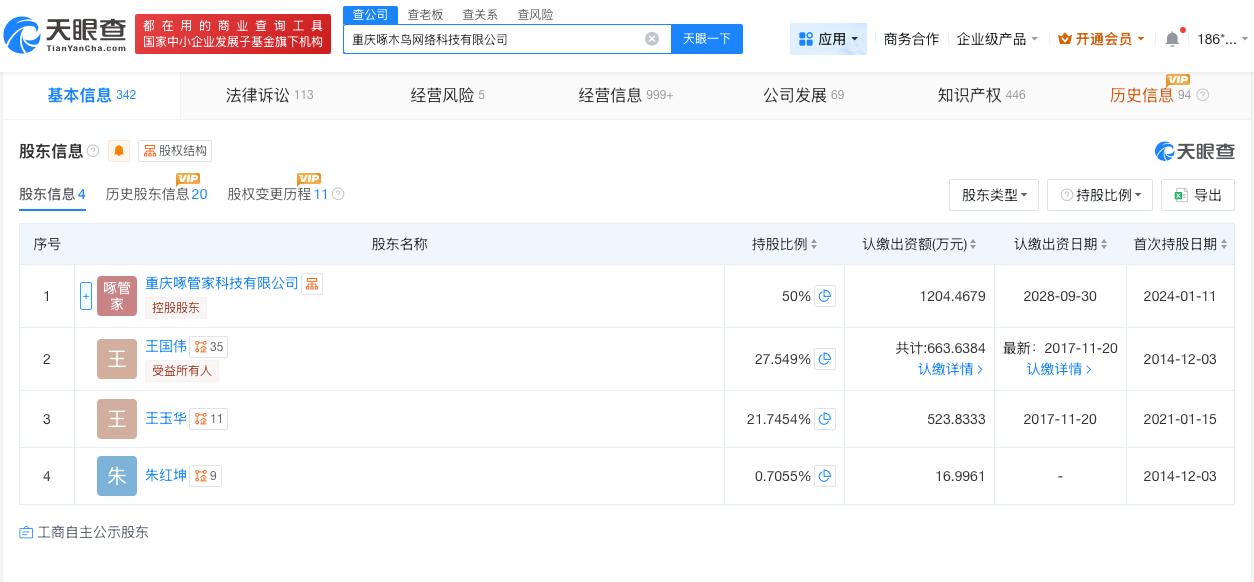Viewport: 1254px width, 582px height.
Task: Open the 持股比例 filter dropdown
Action: pos(1100,195)
